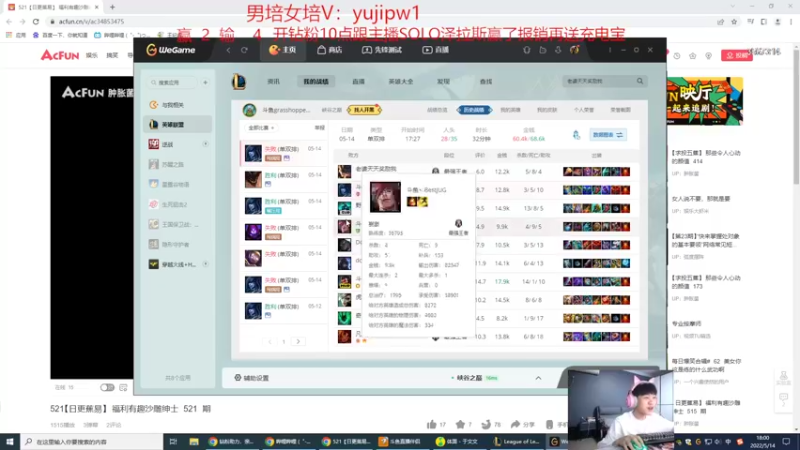The width and height of the screenshot is (800, 450).
Task: Open the 全部比赛 match filter dropdown
Action: (262, 128)
